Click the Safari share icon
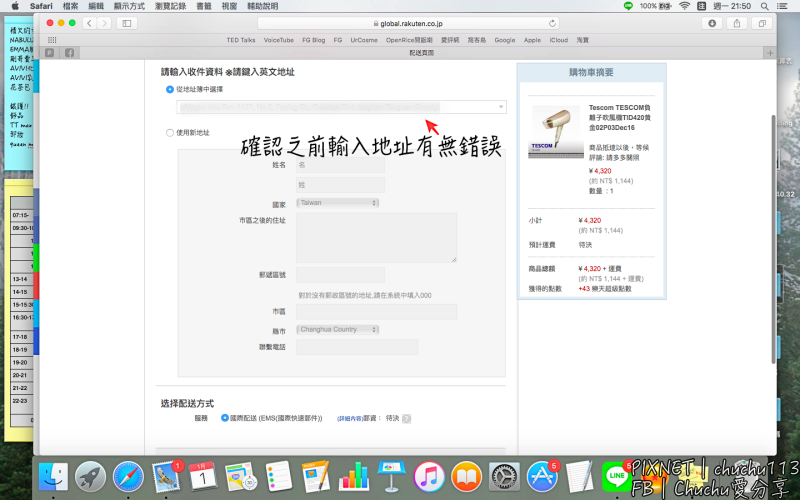This screenshot has width=800, height=500. (738, 22)
